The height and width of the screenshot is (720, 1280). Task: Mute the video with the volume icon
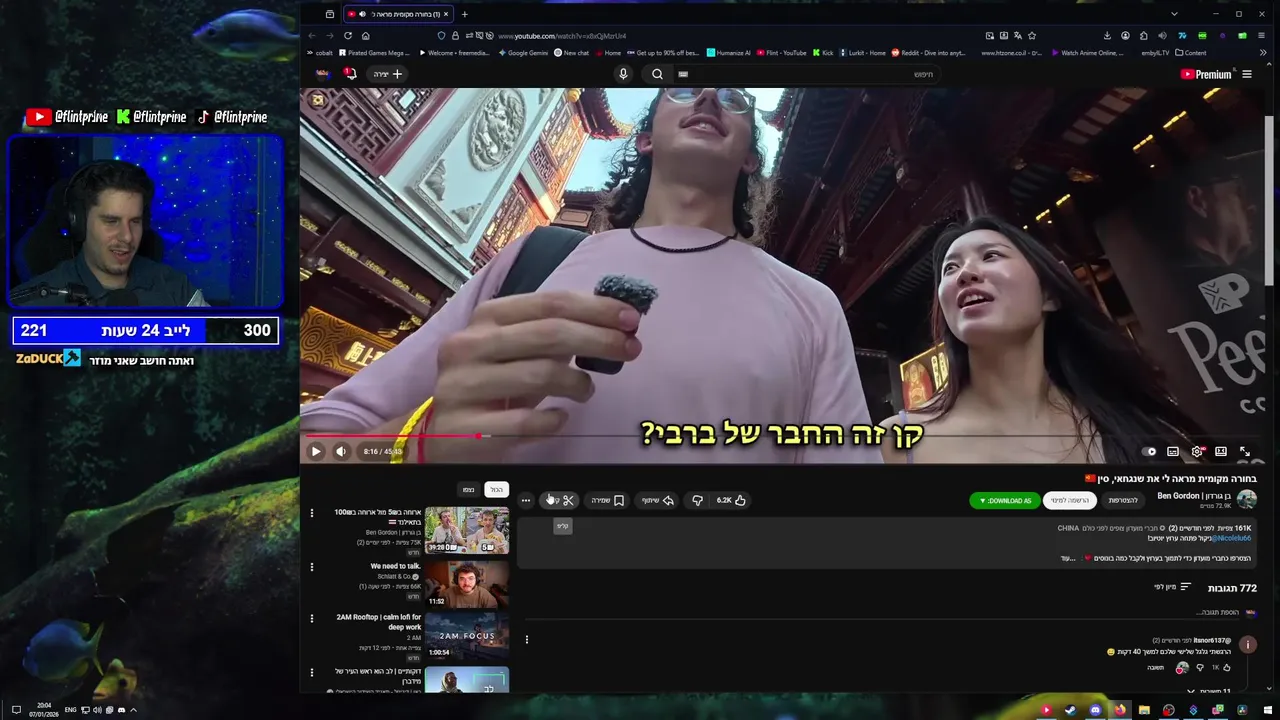coord(341,452)
